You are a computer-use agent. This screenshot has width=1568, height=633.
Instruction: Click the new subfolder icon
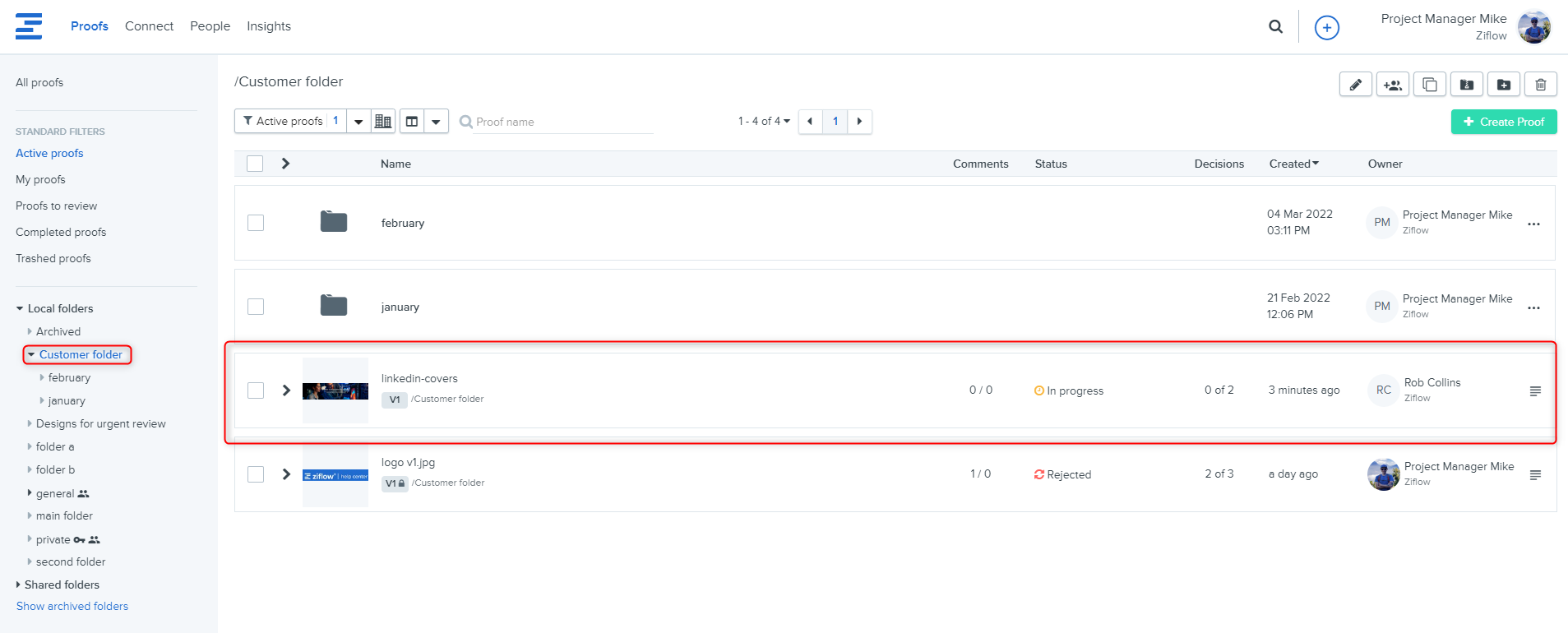(1504, 85)
